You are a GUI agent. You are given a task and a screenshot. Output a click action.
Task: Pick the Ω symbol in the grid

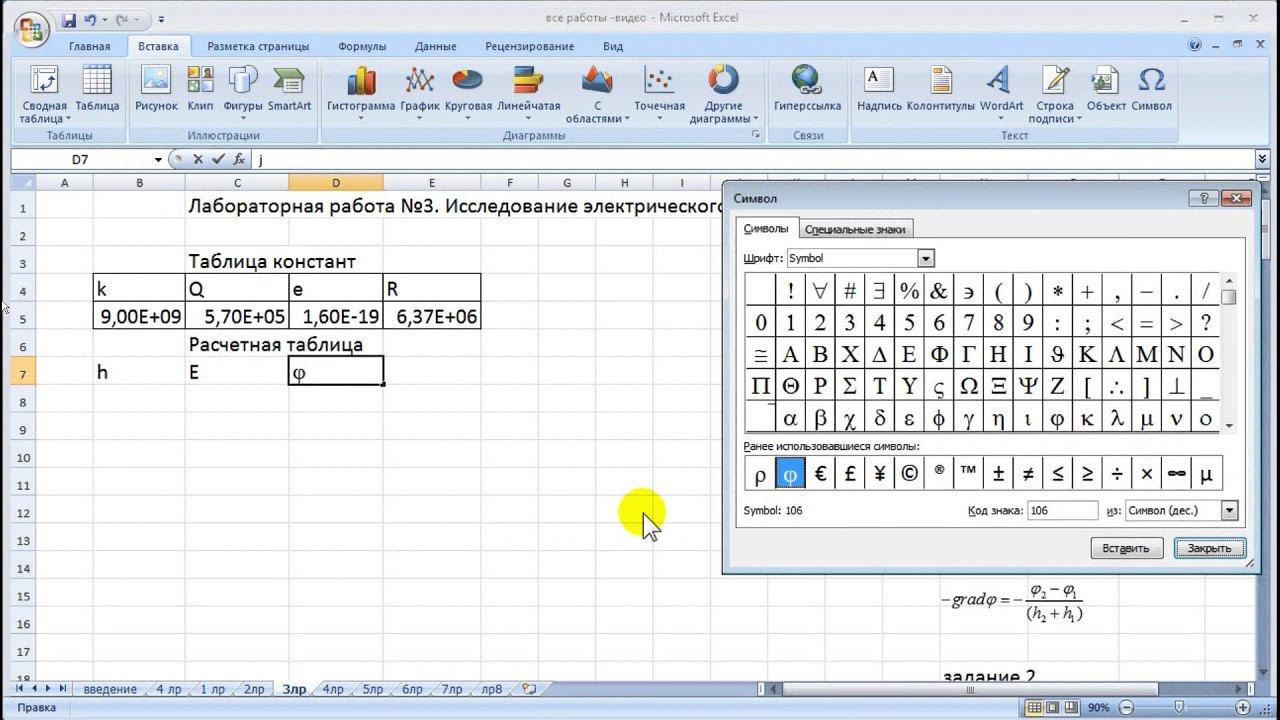[x=968, y=386]
